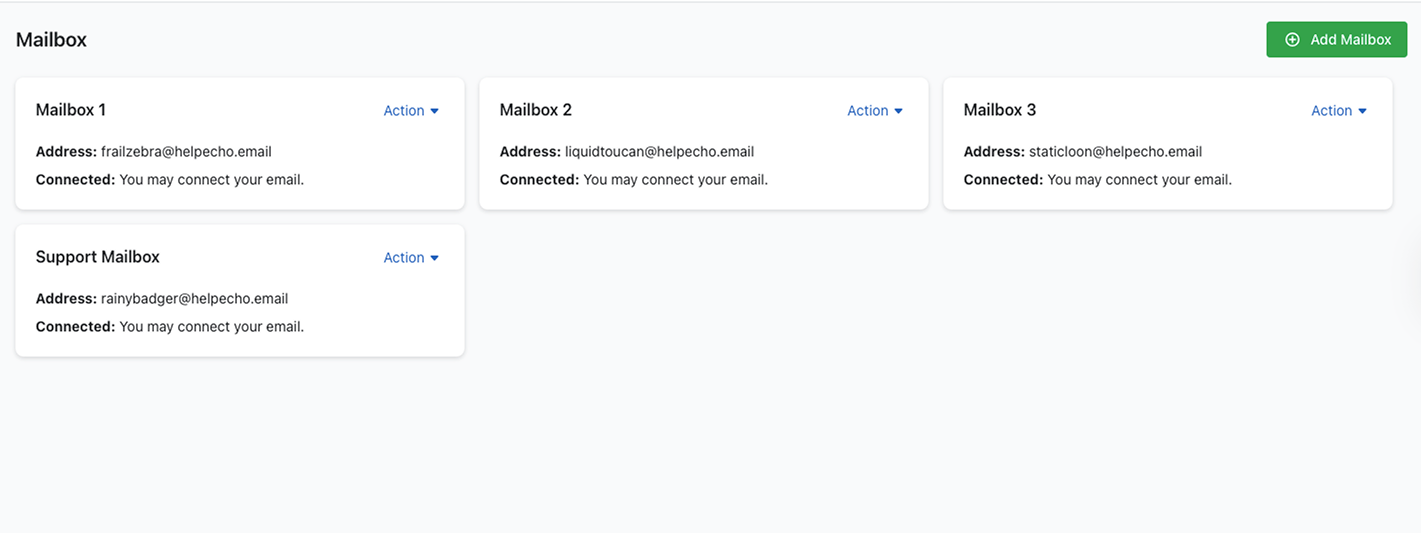Click Mailbox 2's 'You may connect your email' text

coord(675,180)
